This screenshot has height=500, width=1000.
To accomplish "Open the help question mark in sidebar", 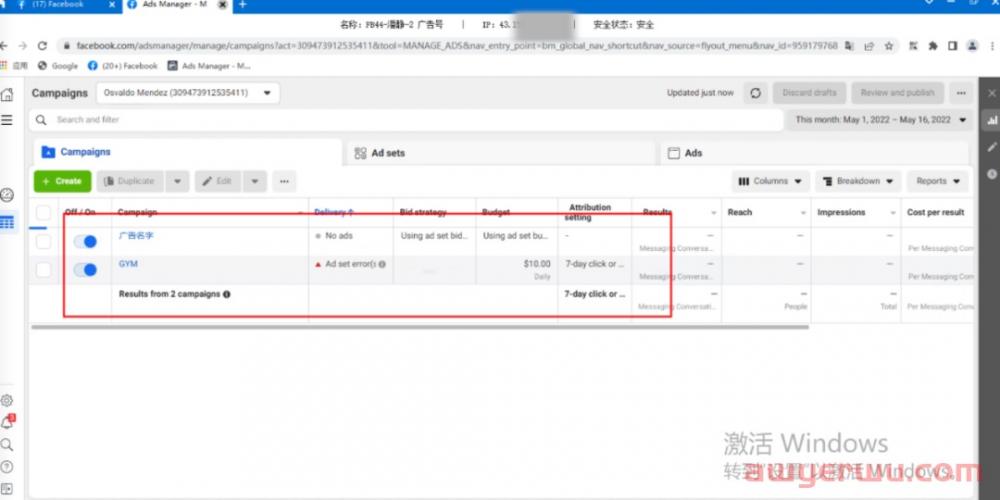I will [6, 467].
